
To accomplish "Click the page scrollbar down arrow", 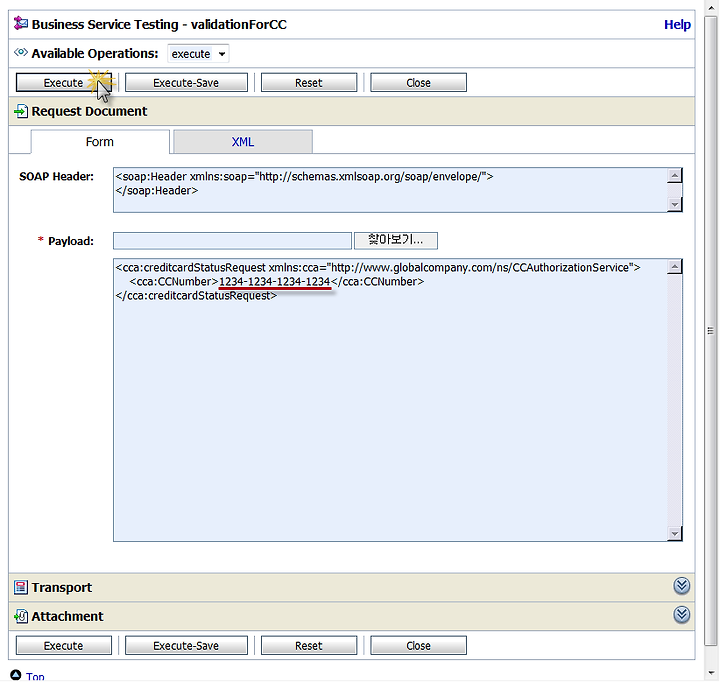I will click(x=711, y=673).
